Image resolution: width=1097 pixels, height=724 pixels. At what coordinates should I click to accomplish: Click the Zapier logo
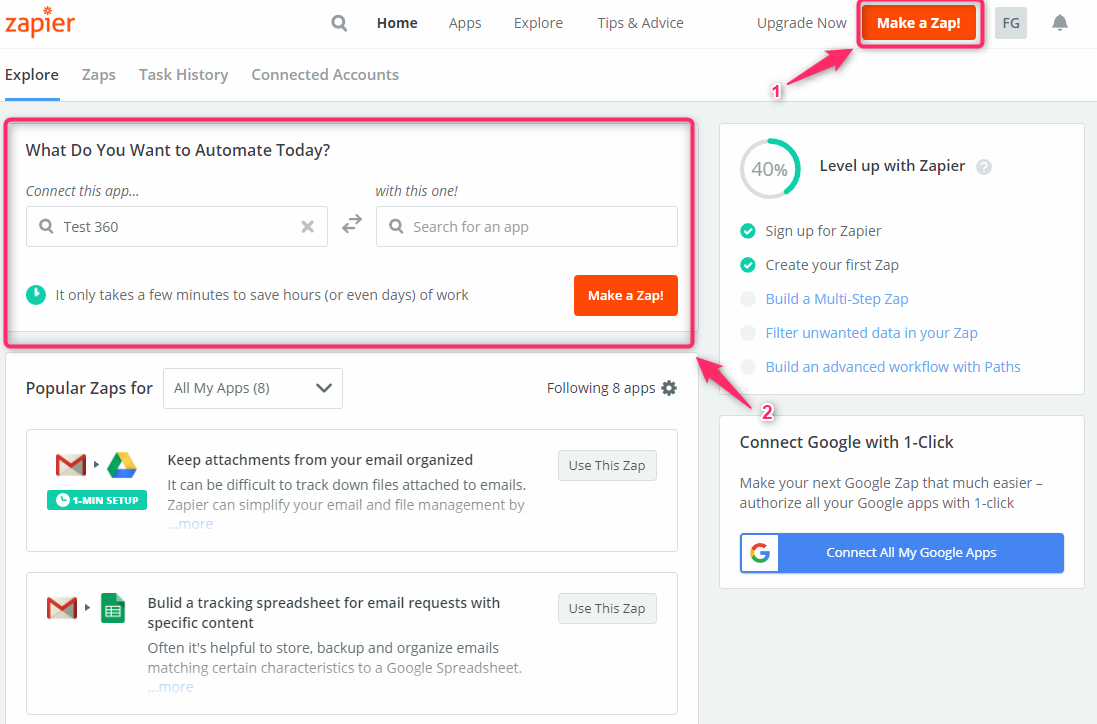pos(40,23)
